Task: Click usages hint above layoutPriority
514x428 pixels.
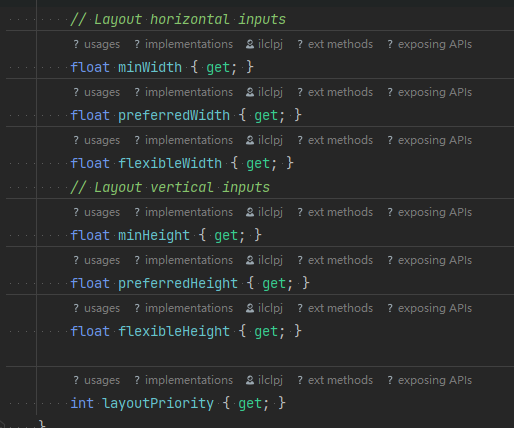Action: point(97,380)
